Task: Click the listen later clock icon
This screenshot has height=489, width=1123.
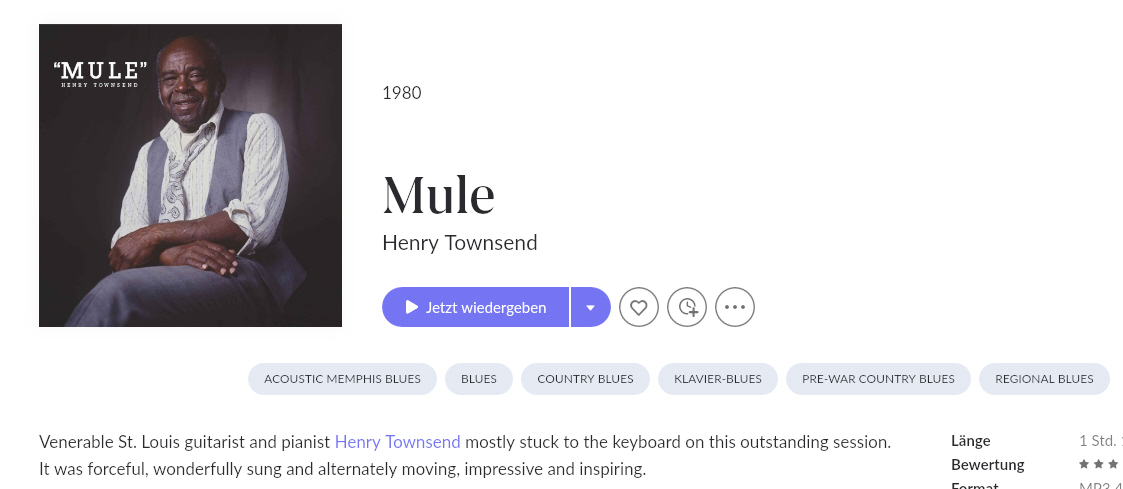Action: pos(687,307)
